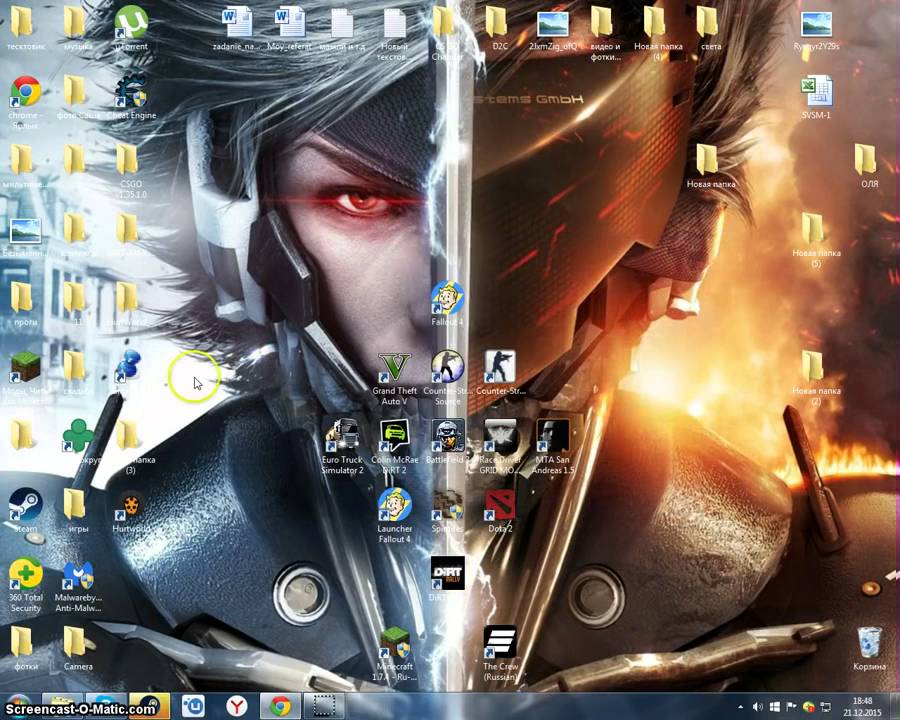Launch the Chrome desktop shortcut
The image size is (900, 720).
tap(25, 102)
